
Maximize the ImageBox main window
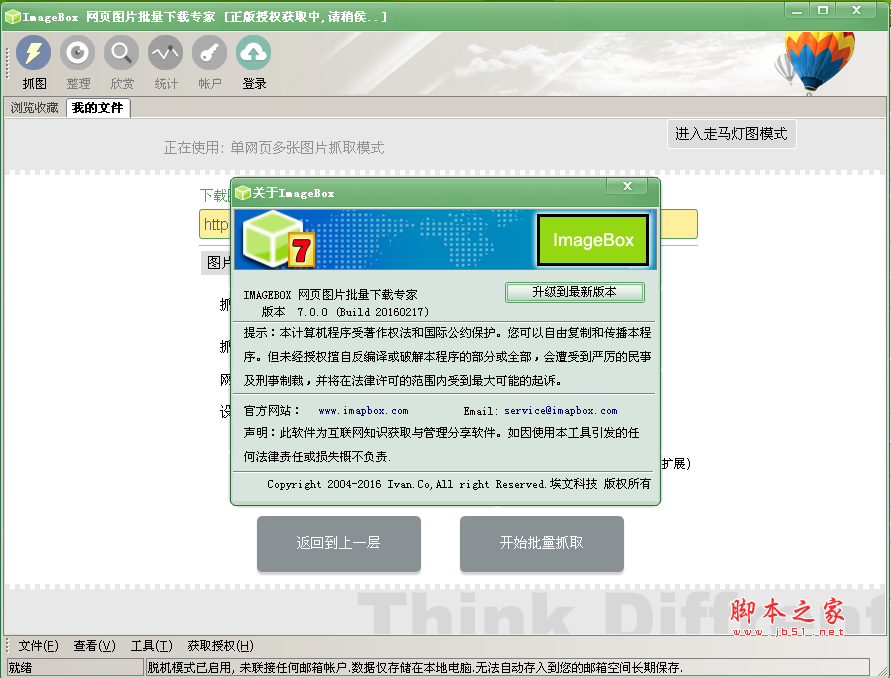pyautogui.click(x=823, y=10)
